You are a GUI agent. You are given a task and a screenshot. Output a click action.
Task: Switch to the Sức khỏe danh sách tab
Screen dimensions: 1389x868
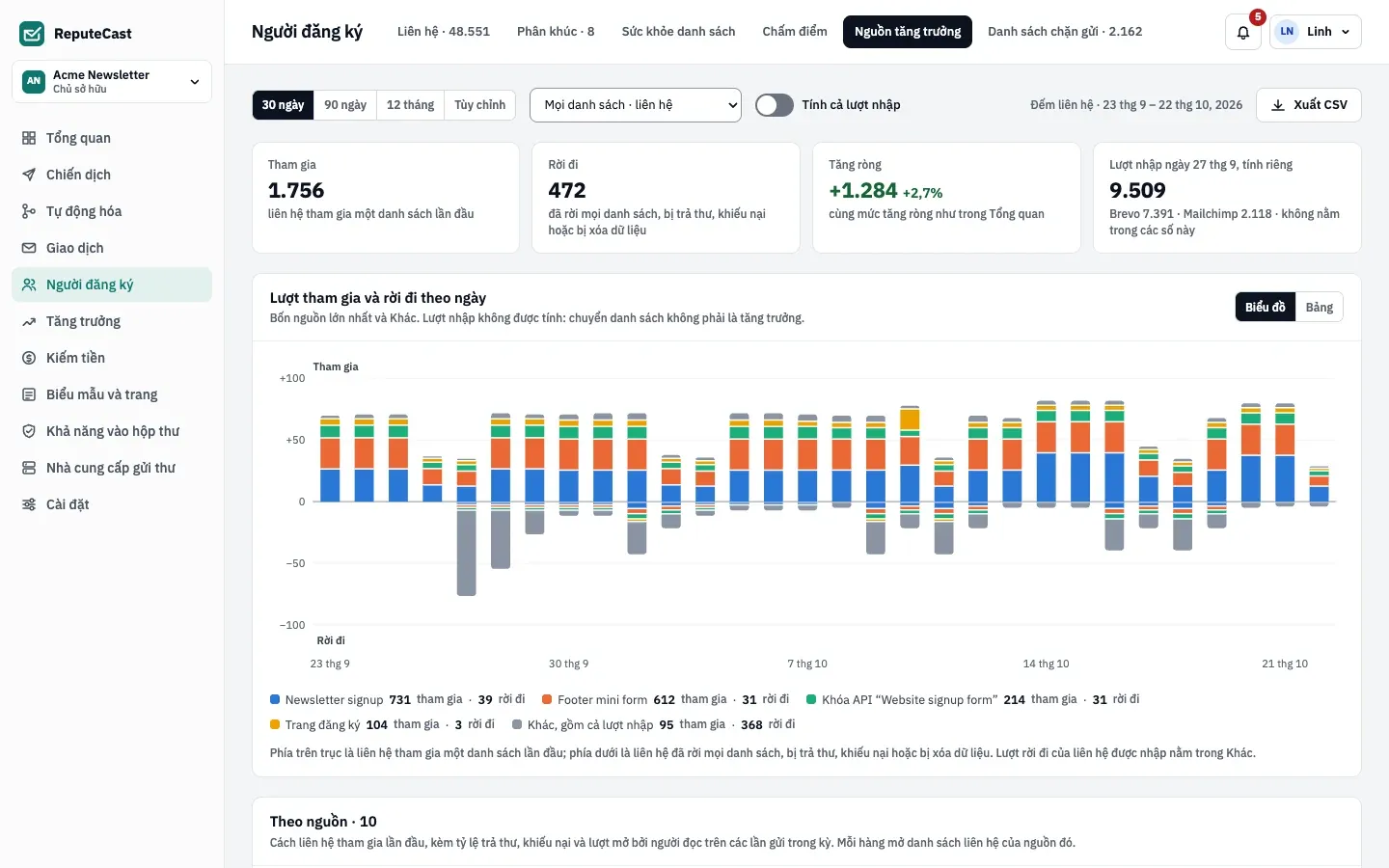tap(678, 32)
